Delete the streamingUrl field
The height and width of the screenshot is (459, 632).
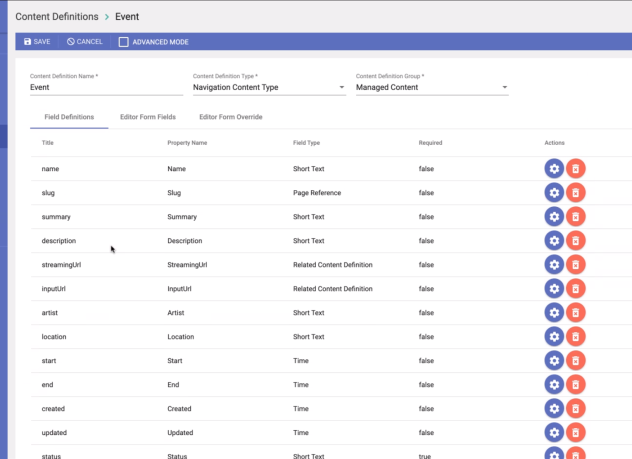pos(576,264)
